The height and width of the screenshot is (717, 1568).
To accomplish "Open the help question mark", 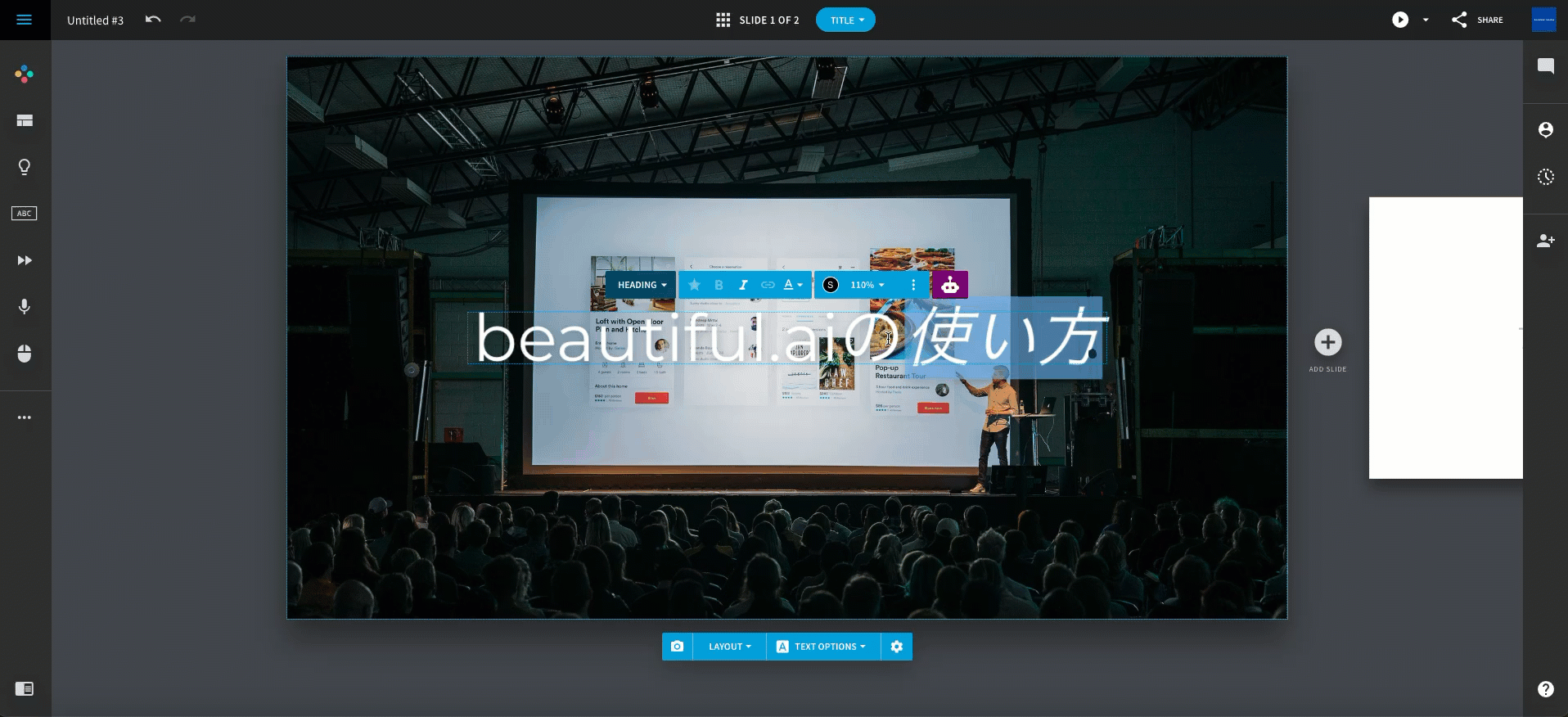I will pyautogui.click(x=1546, y=689).
